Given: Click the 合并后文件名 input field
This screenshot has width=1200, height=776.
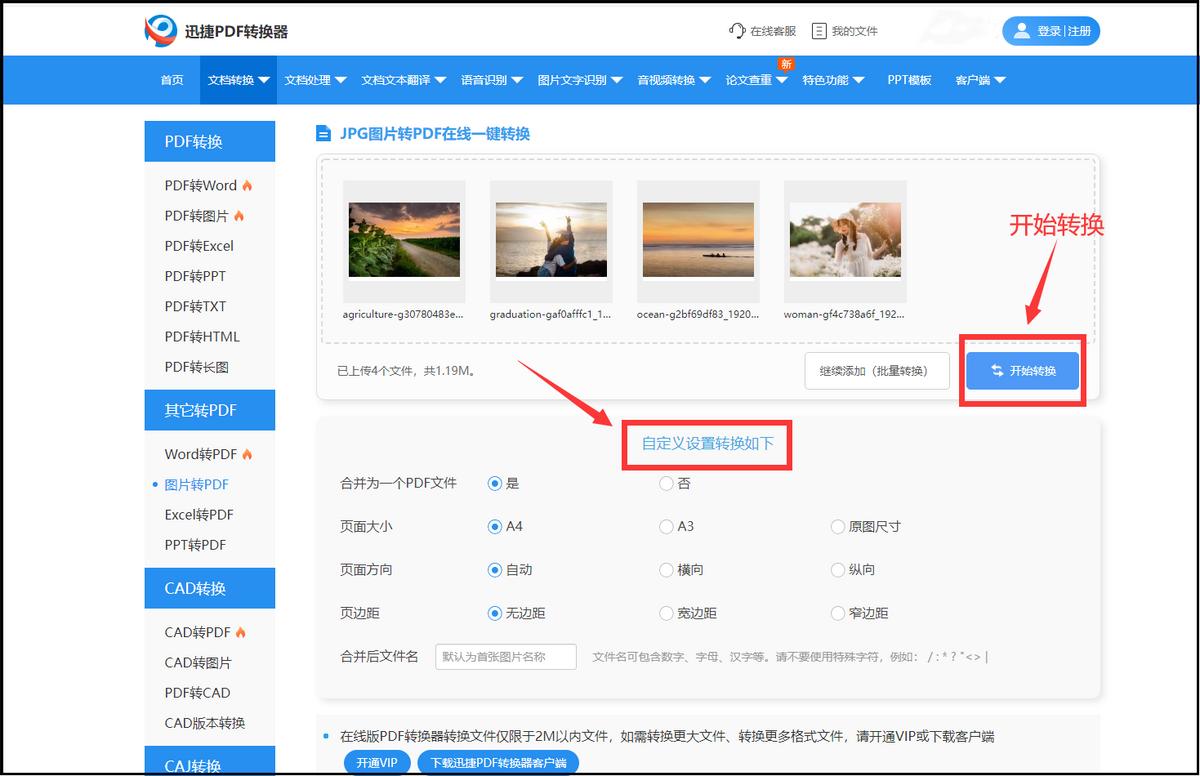Looking at the screenshot, I should 505,657.
